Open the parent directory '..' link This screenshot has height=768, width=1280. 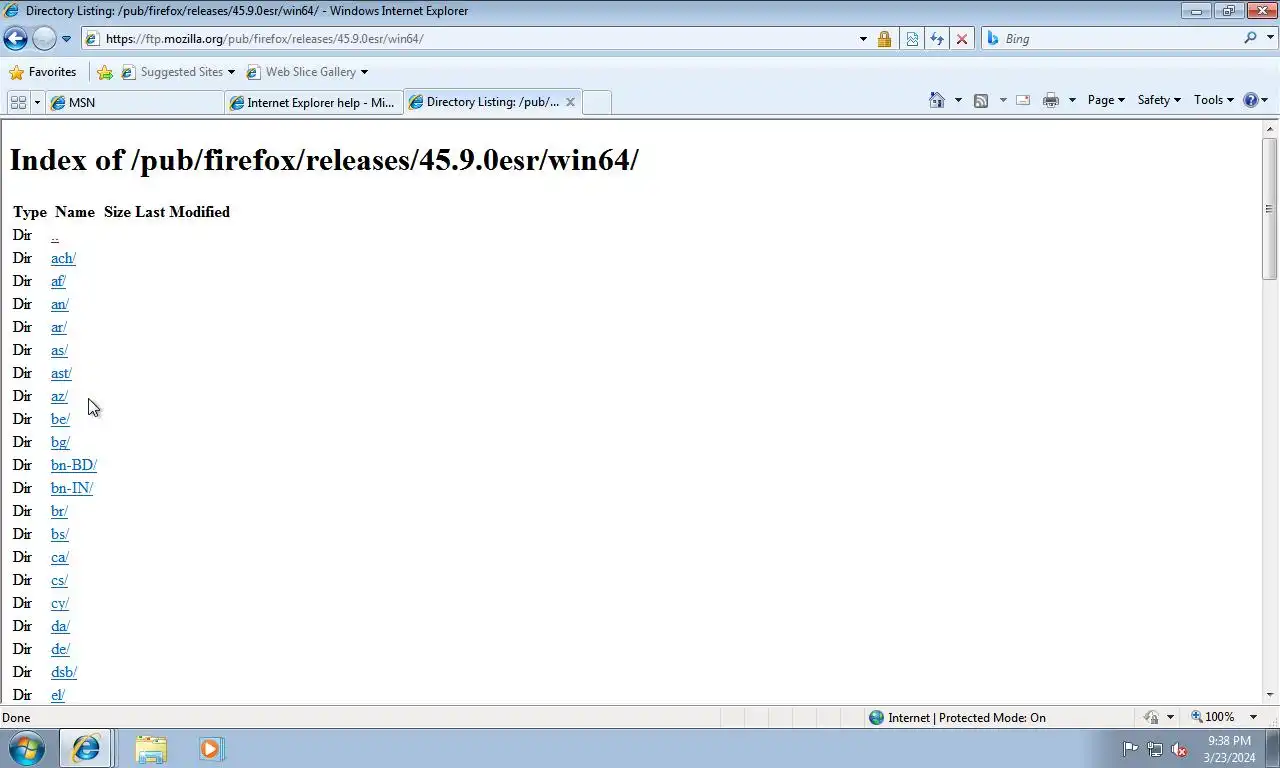[x=55, y=236]
